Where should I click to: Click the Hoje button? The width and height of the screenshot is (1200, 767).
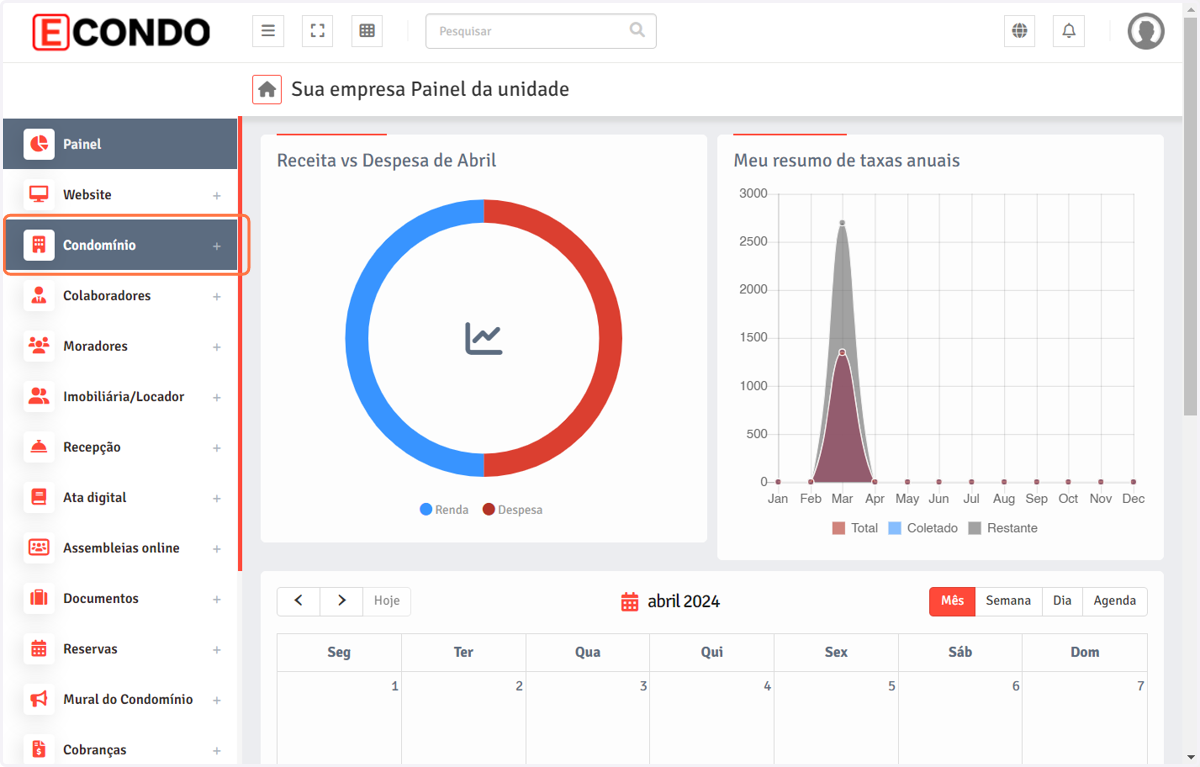pyautogui.click(x=387, y=601)
